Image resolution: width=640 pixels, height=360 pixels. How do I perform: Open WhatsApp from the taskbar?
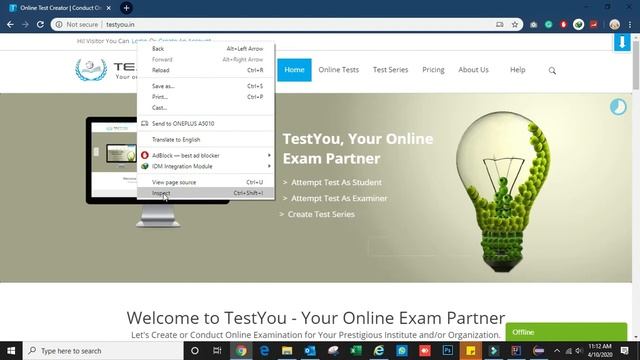[x=402, y=351]
